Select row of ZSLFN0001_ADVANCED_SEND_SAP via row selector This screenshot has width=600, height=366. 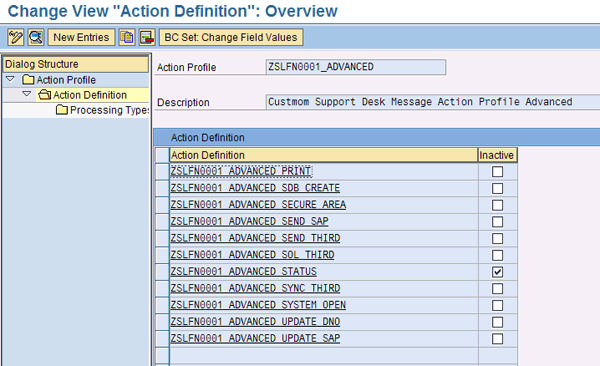point(162,222)
